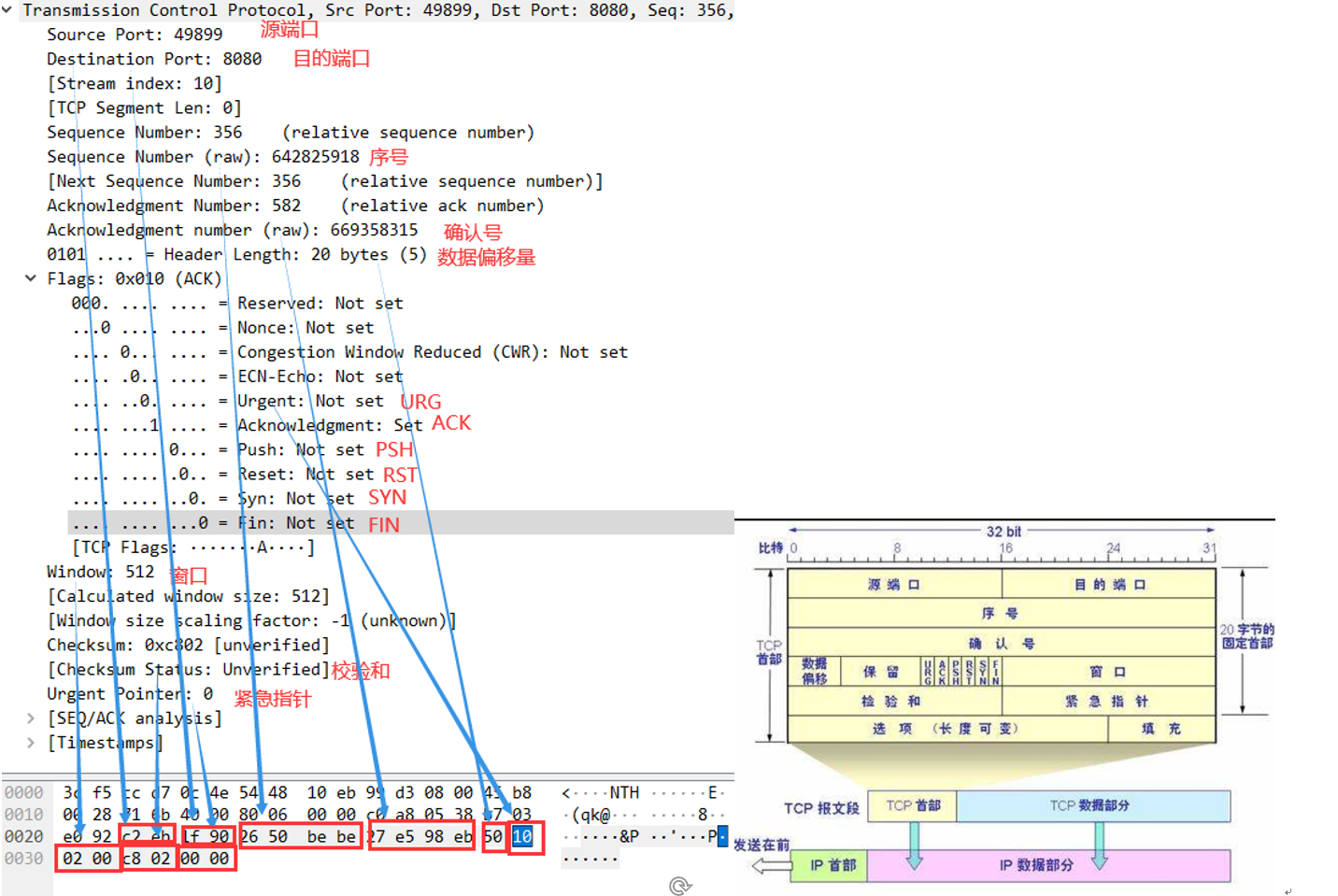Select the [Next Sequence Number: 356] row
Screen dimensions: 1338x896
tap(325, 180)
